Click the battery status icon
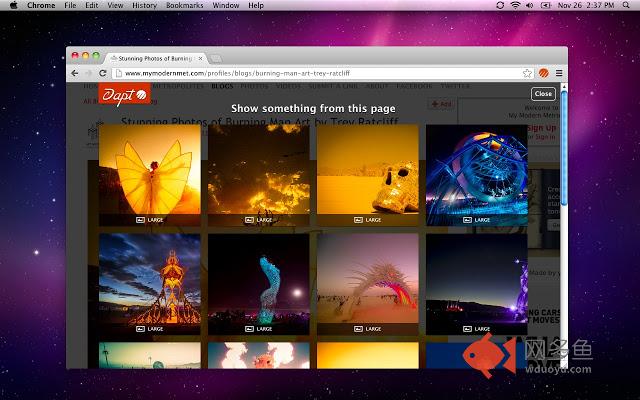The width and height of the screenshot is (640, 400). (545, 5)
